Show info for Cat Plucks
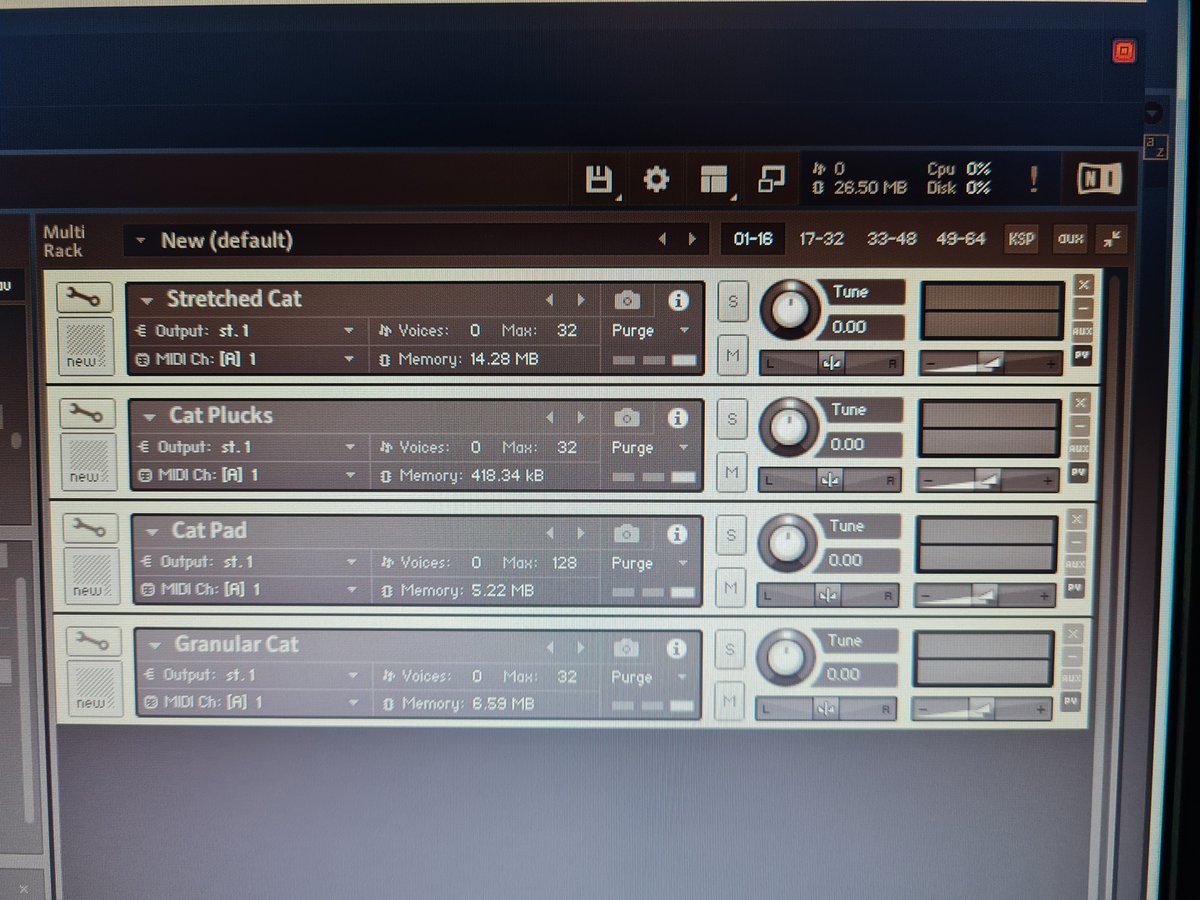Screen dimensions: 1200x900 [678, 417]
